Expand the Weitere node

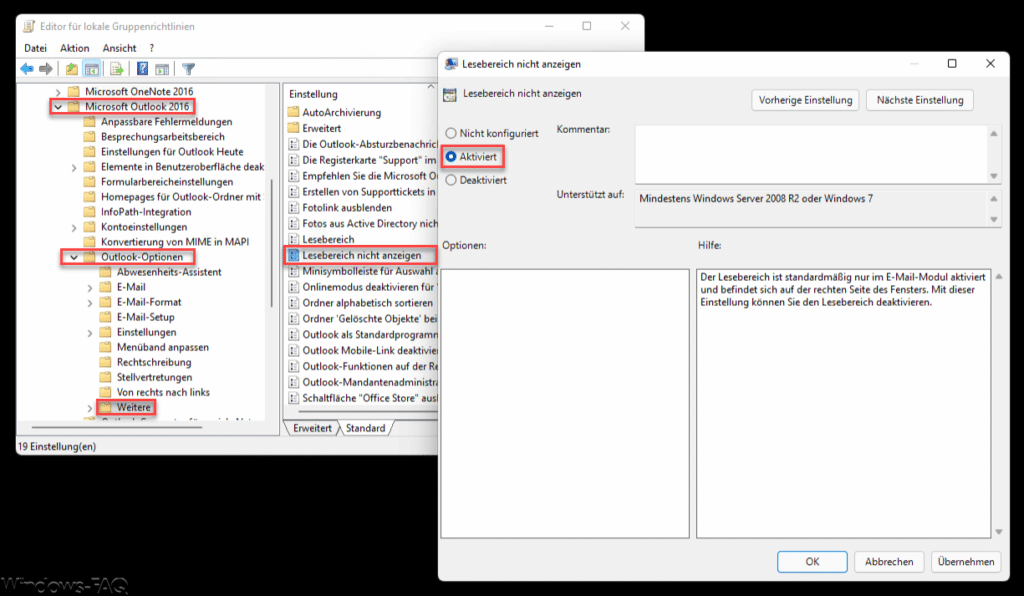click(x=89, y=408)
